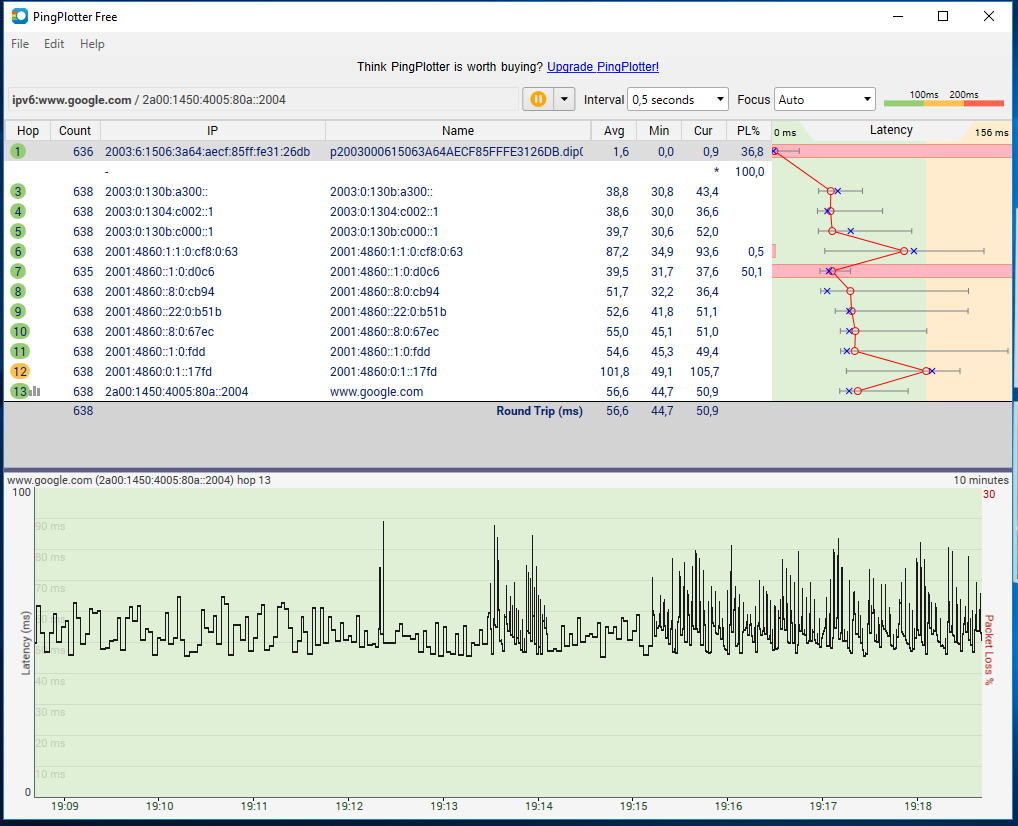Click the 19:15 timeline marker
The height and width of the screenshot is (826, 1018).
[x=634, y=806]
